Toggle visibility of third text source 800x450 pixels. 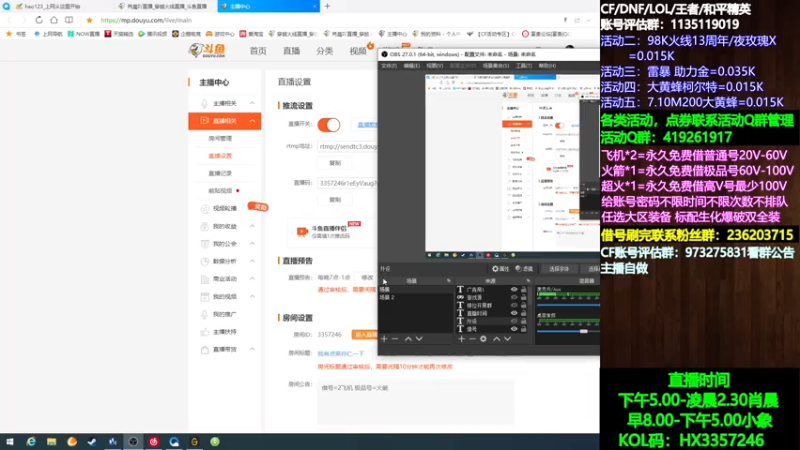coord(514,305)
